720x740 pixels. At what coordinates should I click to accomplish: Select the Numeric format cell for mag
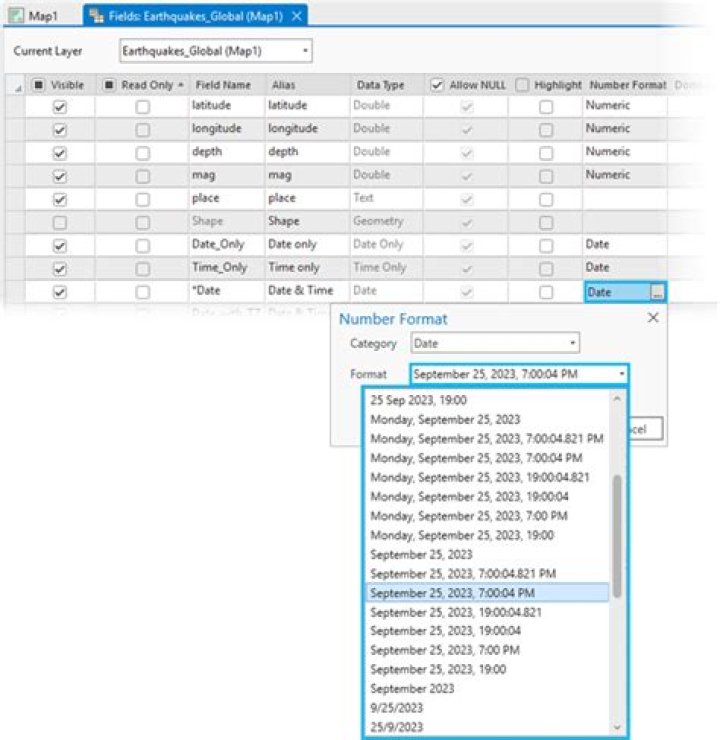[625, 175]
